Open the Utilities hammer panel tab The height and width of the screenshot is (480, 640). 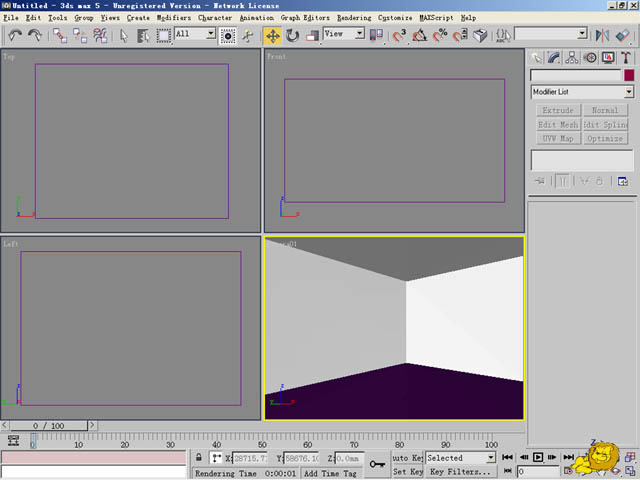[626, 58]
